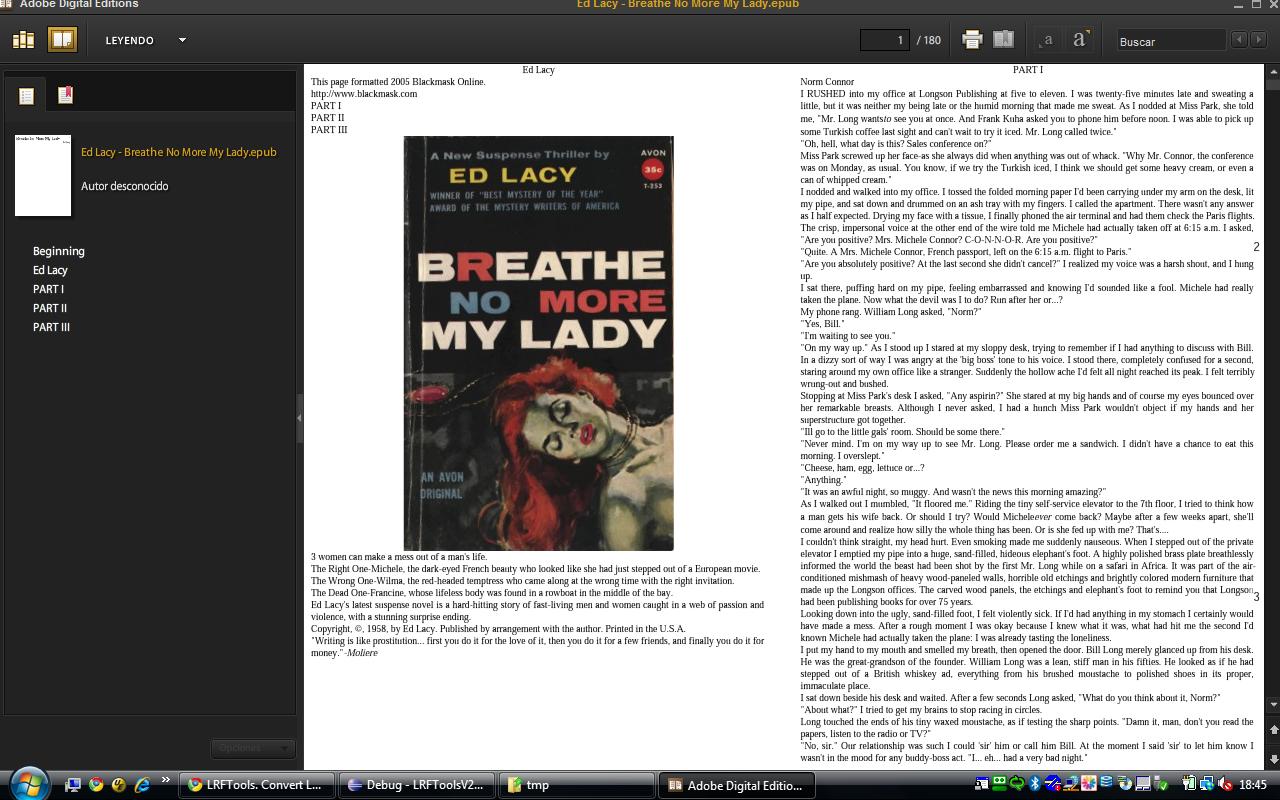1280x800 pixels.
Task: Jump to 'PART I' in contents sidebar
Action: [48, 289]
